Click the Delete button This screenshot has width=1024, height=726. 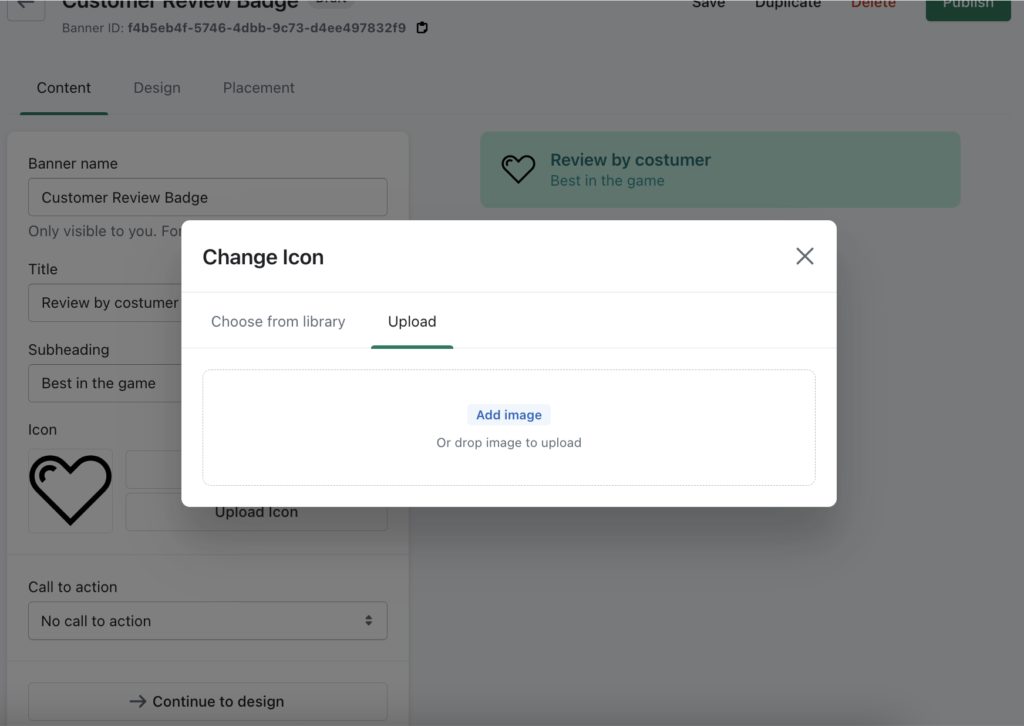tap(873, 5)
